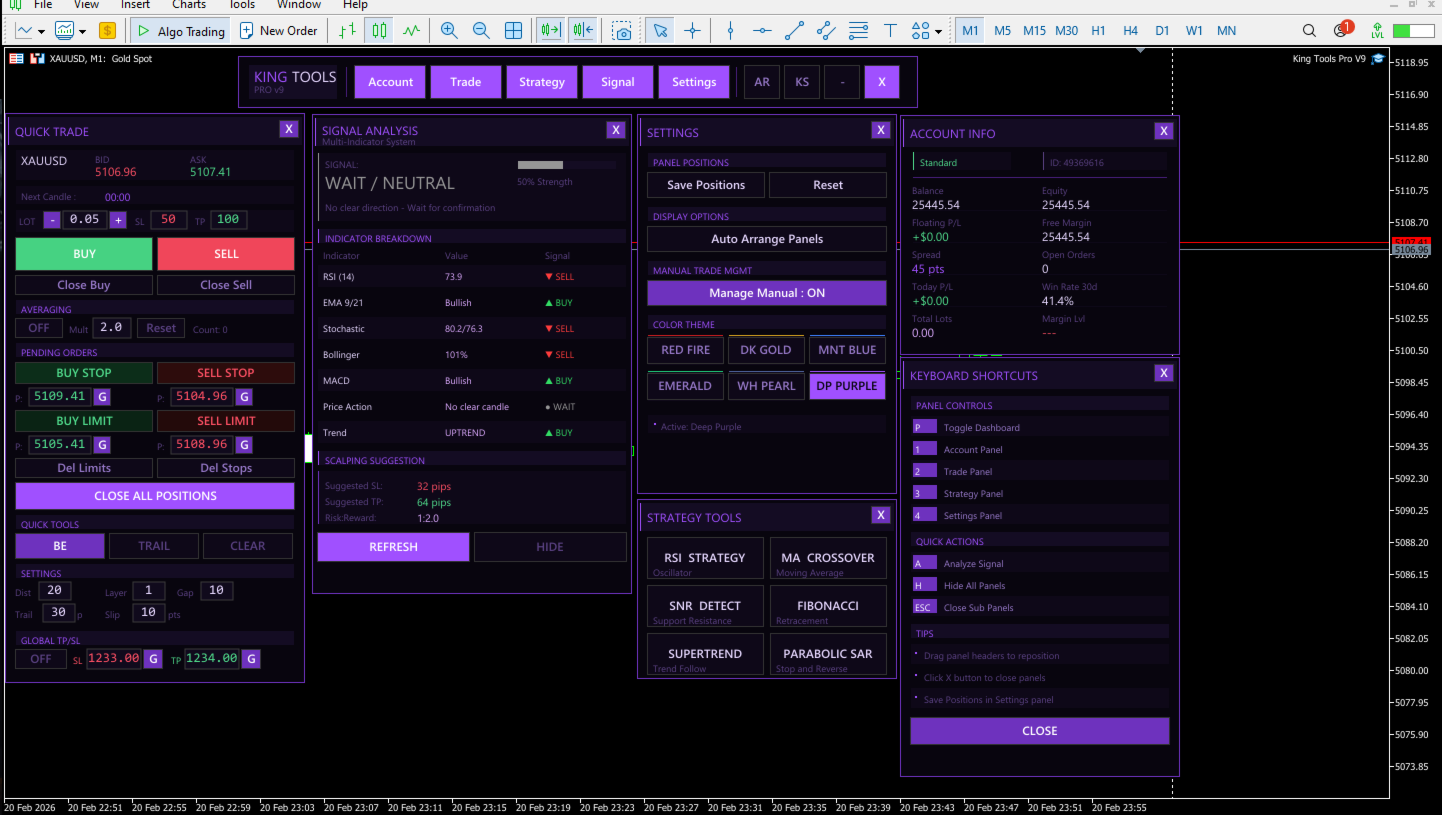Click the green BUY button
This screenshot has width=1442, height=815.
tap(84, 254)
